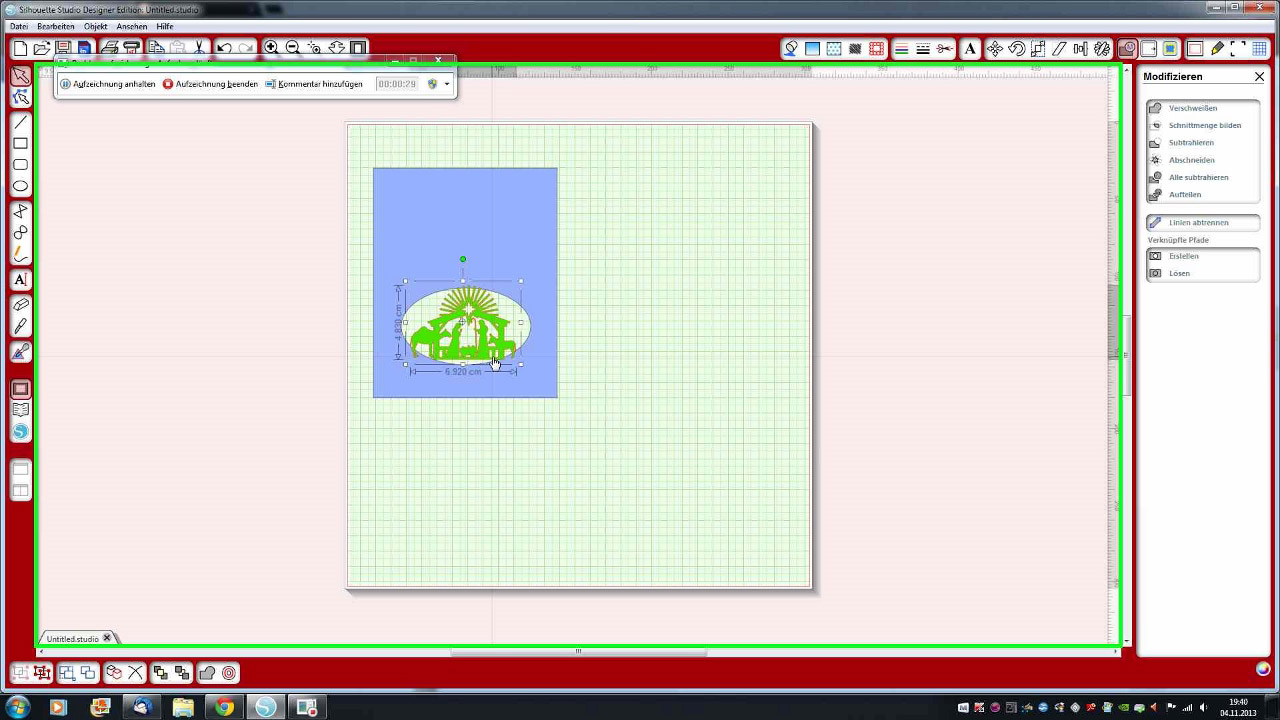
Task: Open the Rotate panel icon
Action: pos(1016,48)
